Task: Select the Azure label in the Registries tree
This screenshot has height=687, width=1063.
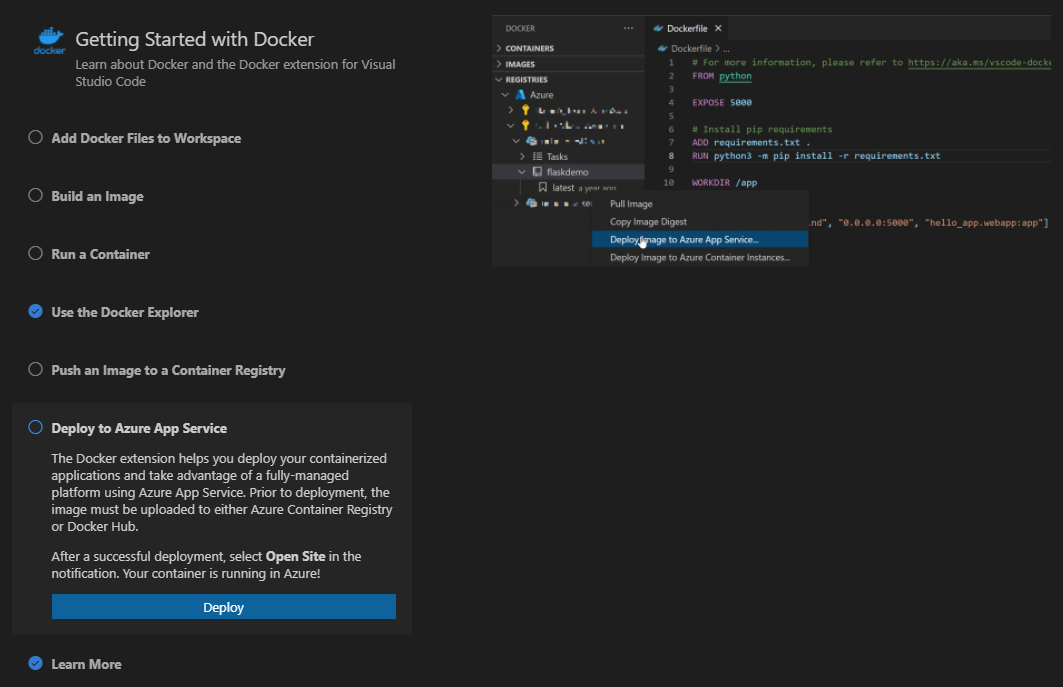Action: coord(542,95)
